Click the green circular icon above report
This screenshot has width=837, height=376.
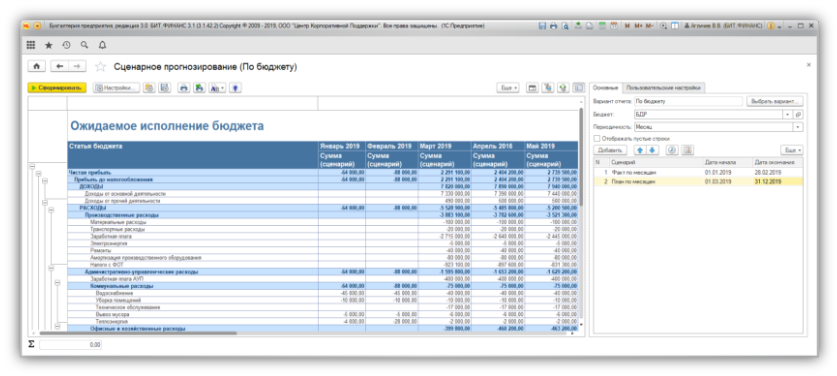coord(563,88)
